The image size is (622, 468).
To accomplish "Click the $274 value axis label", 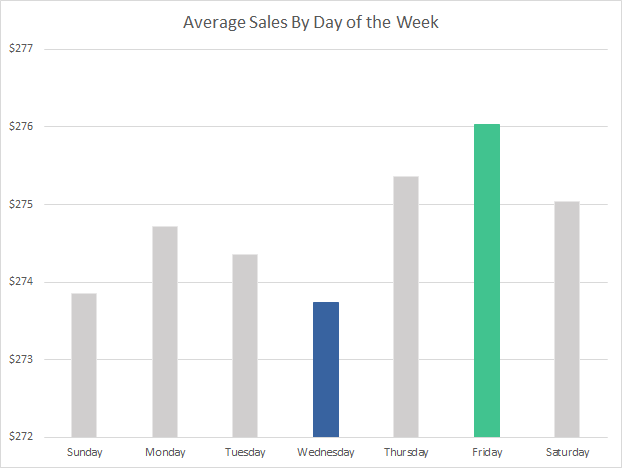I will (x=21, y=282).
